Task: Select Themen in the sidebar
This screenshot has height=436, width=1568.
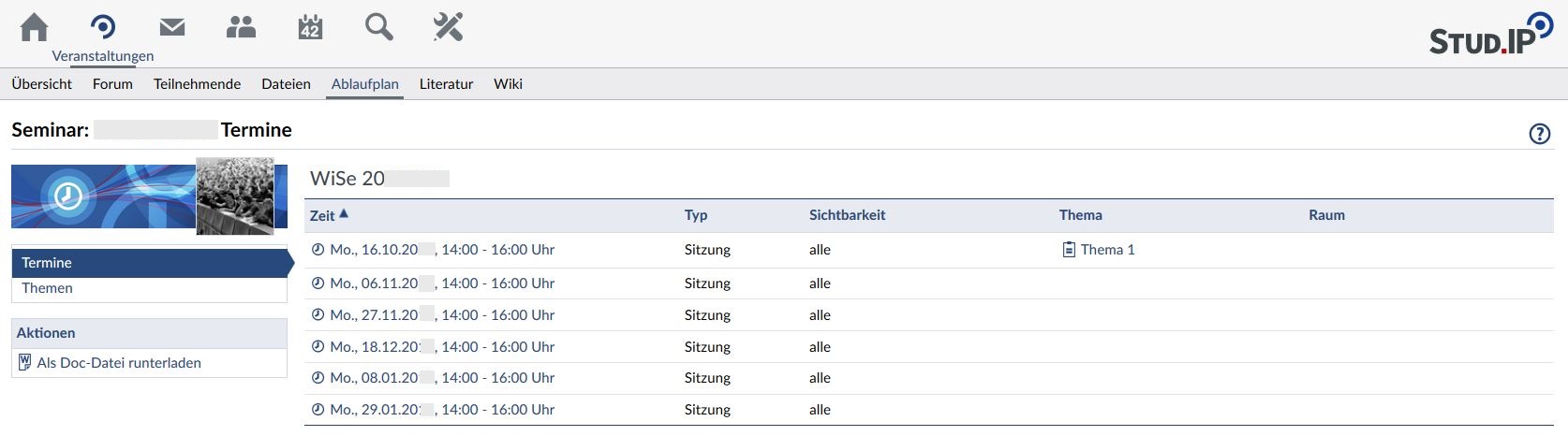Action: [x=48, y=288]
